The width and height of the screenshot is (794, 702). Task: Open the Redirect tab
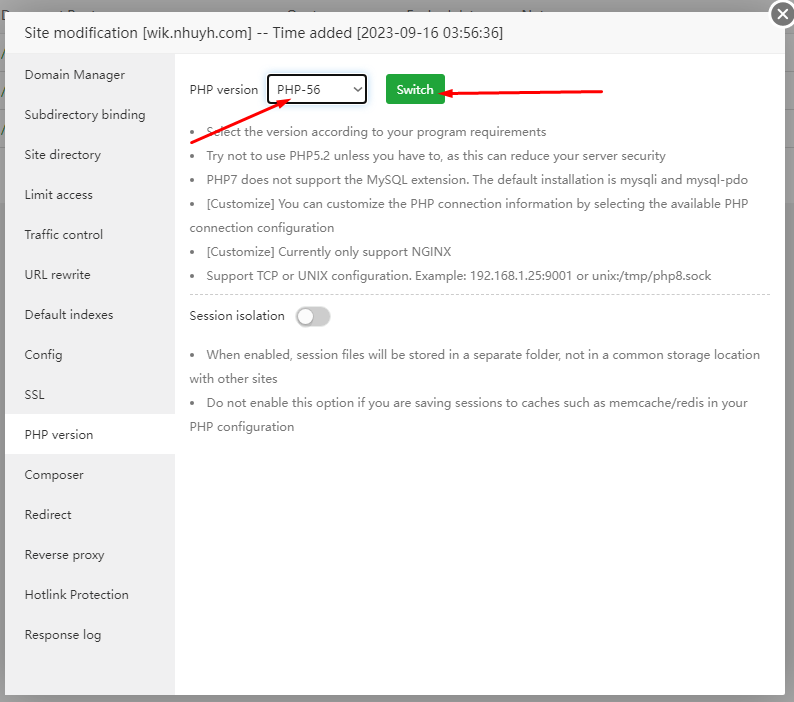pyautogui.click(x=90, y=515)
